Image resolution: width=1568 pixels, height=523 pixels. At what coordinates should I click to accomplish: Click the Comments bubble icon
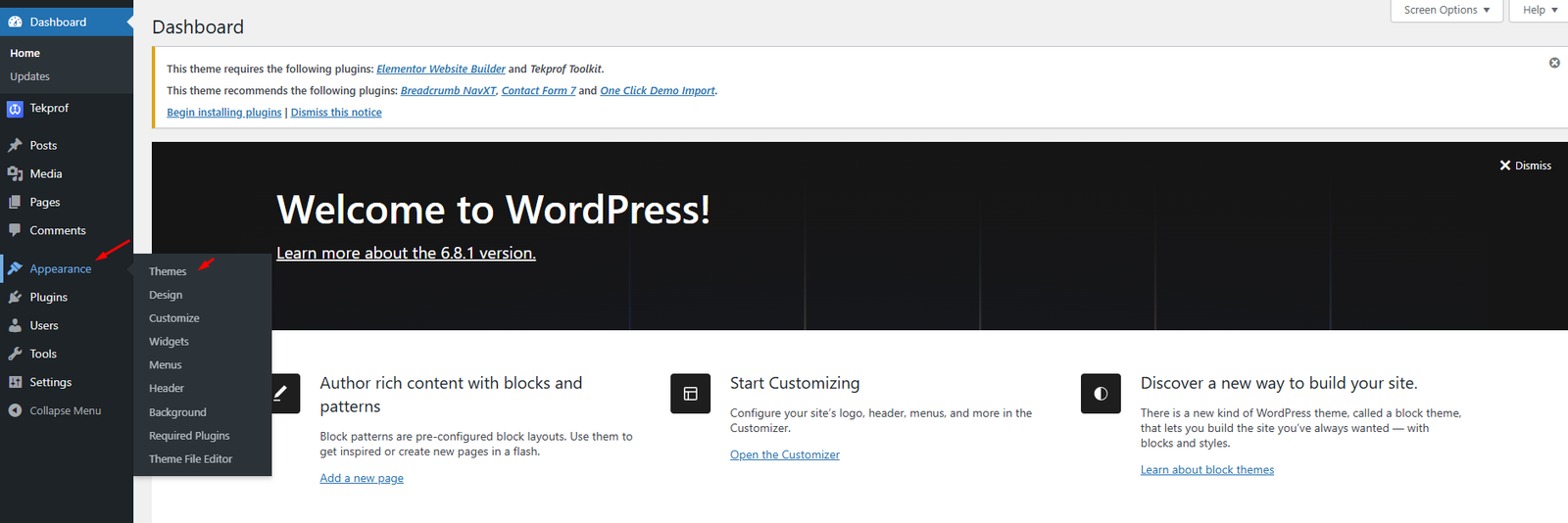tap(15, 230)
